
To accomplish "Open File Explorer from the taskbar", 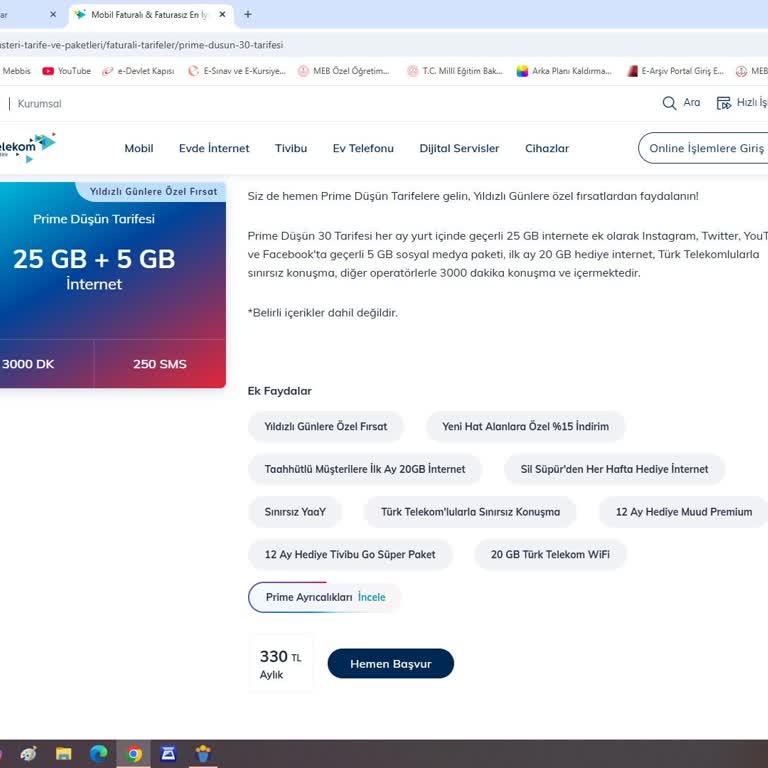I will [x=63, y=754].
